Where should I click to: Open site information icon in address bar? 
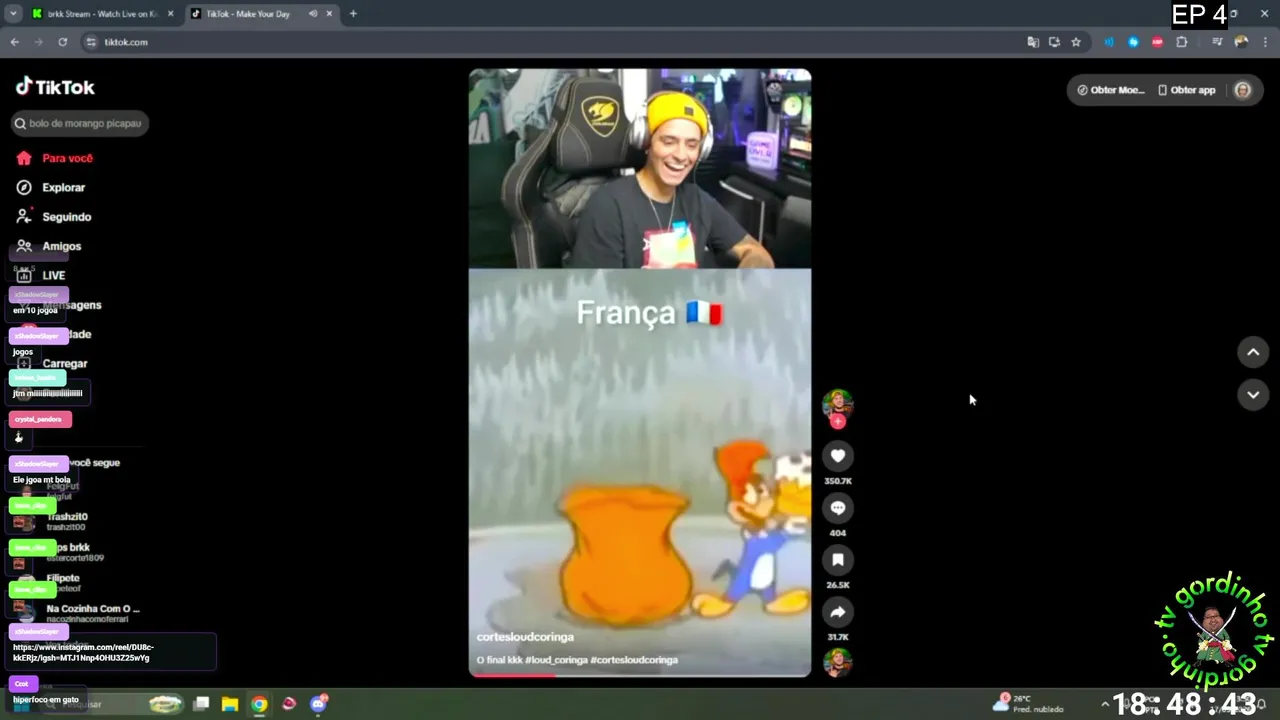[x=91, y=42]
